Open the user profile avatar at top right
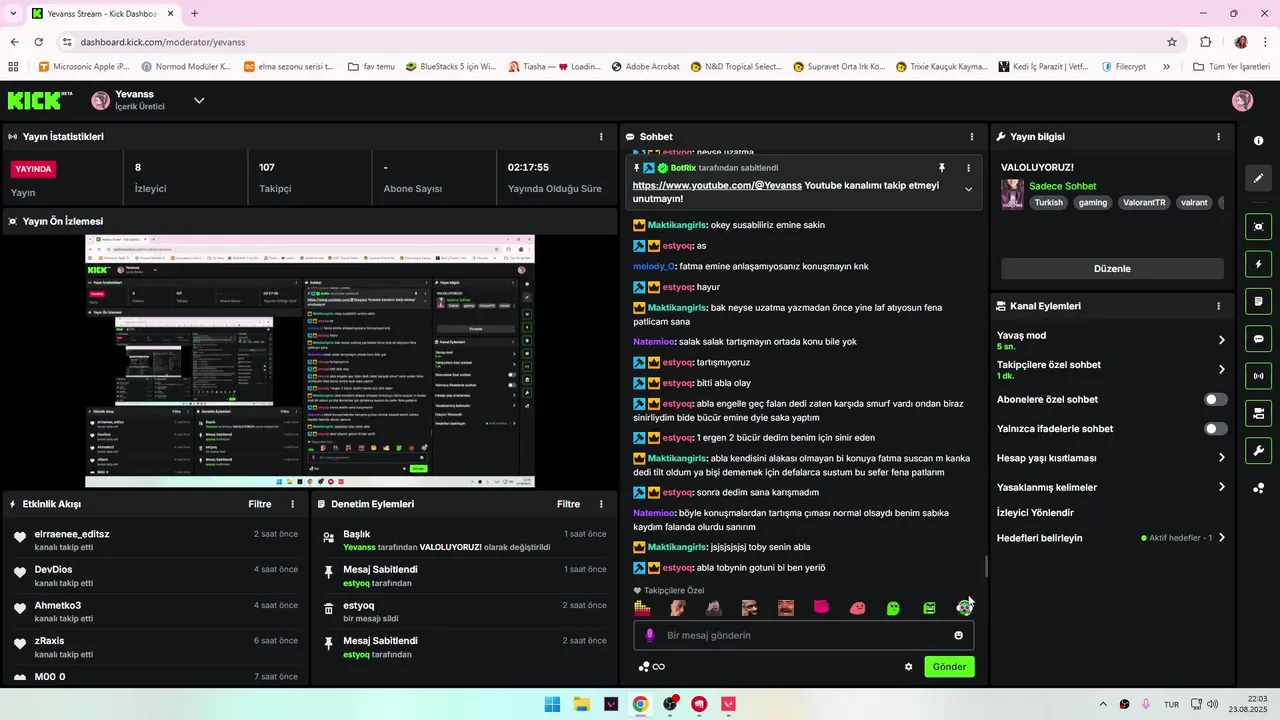1280x720 pixels. point(1242,100)
